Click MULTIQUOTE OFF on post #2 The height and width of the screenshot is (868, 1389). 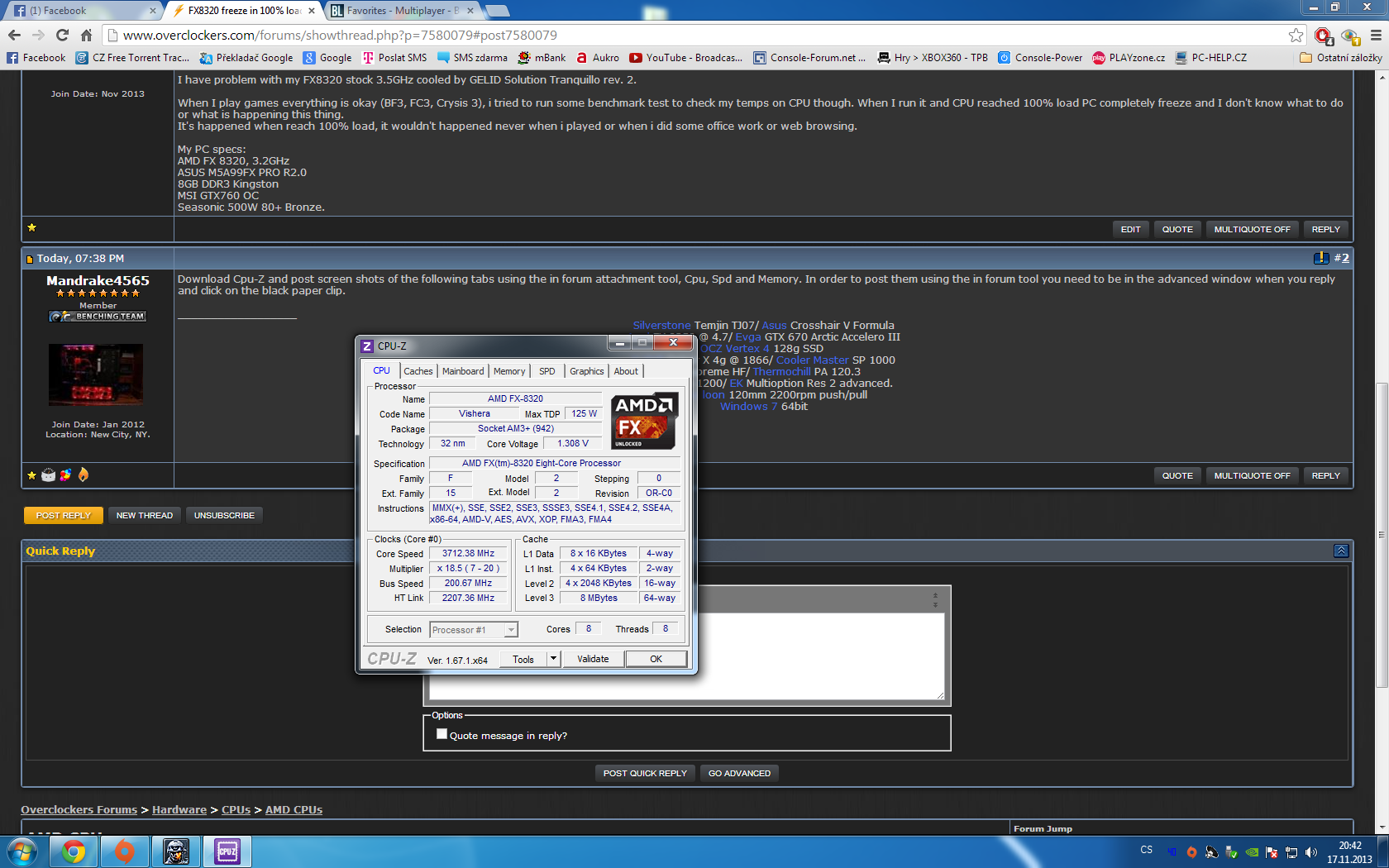[x=1252, y=475]
